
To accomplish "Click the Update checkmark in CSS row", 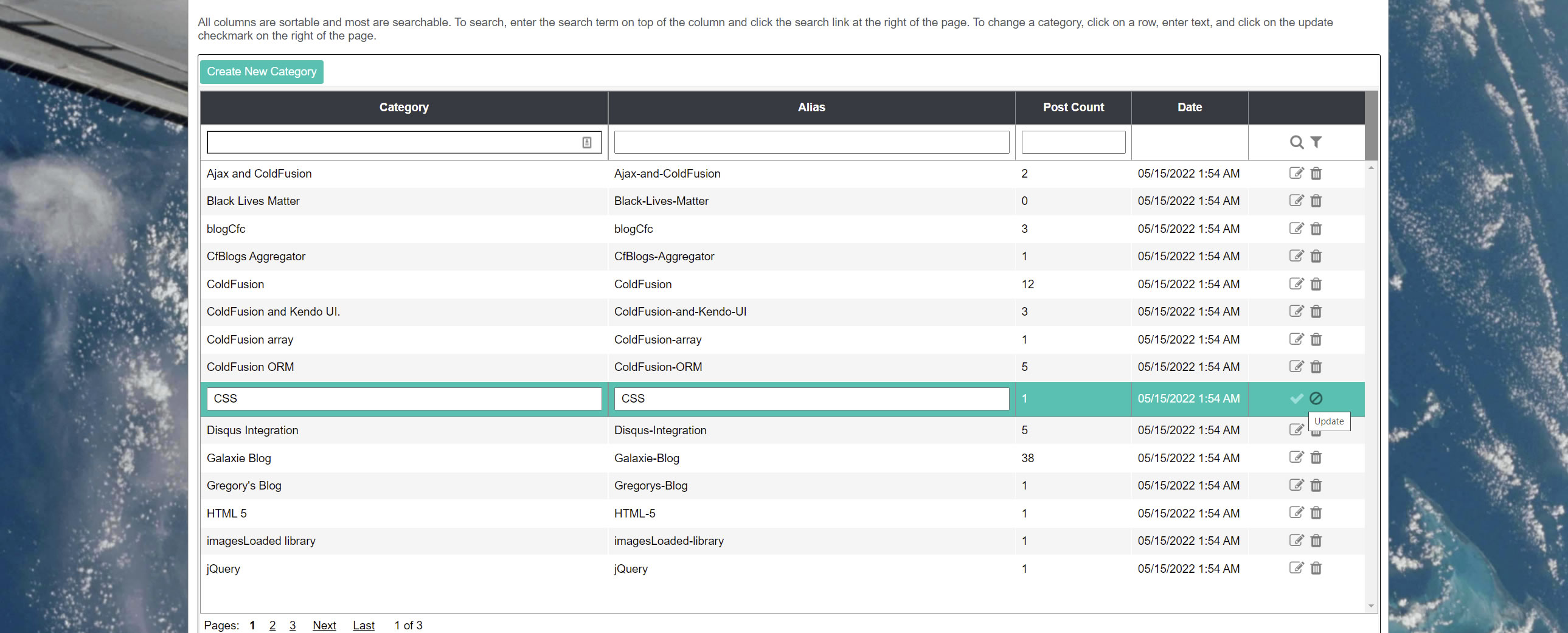I will [x=1297, y=399].
